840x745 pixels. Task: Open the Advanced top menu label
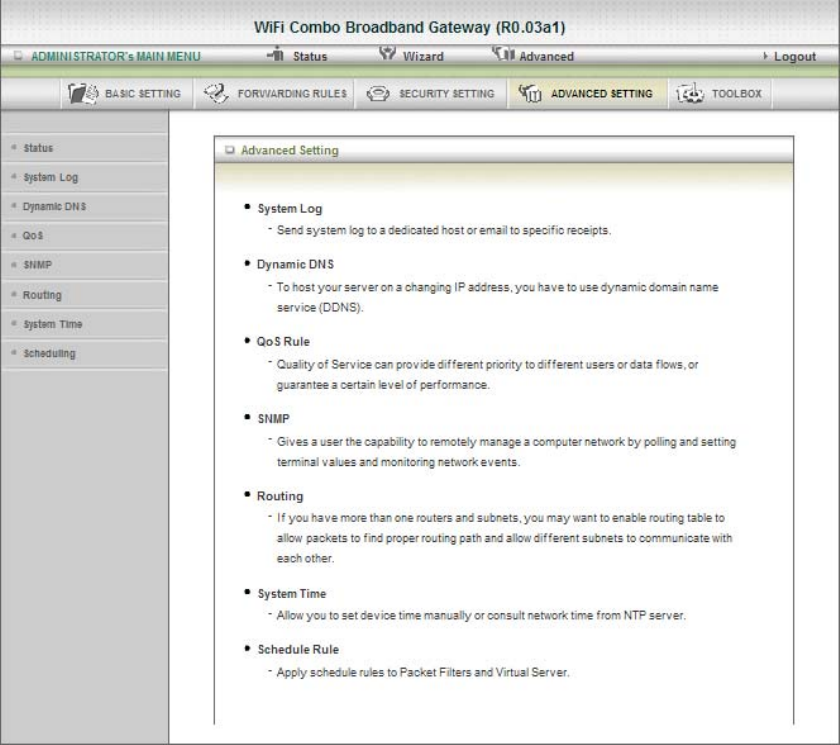click(546, 56)
